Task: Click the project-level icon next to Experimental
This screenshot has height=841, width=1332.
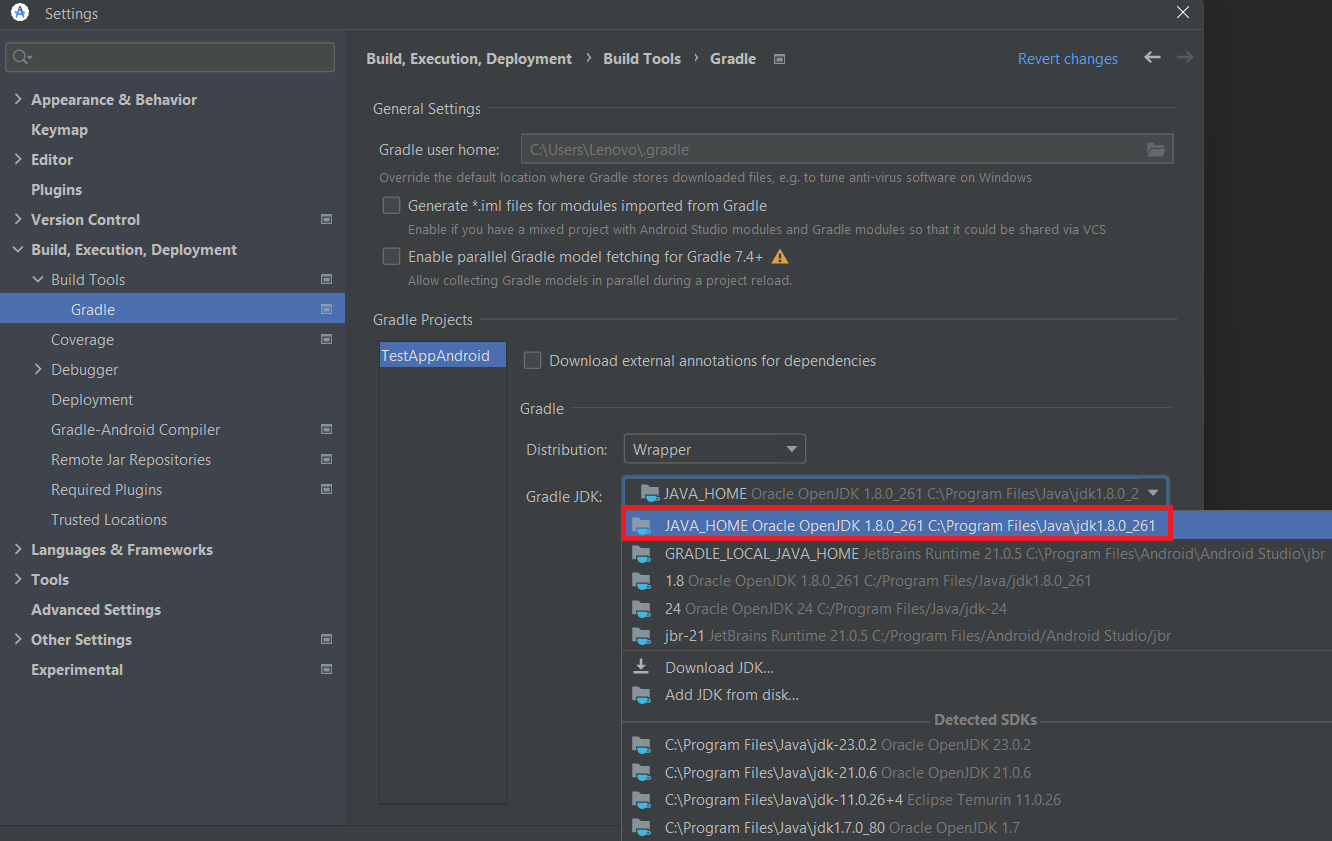Action: click(x=326, y=669)
